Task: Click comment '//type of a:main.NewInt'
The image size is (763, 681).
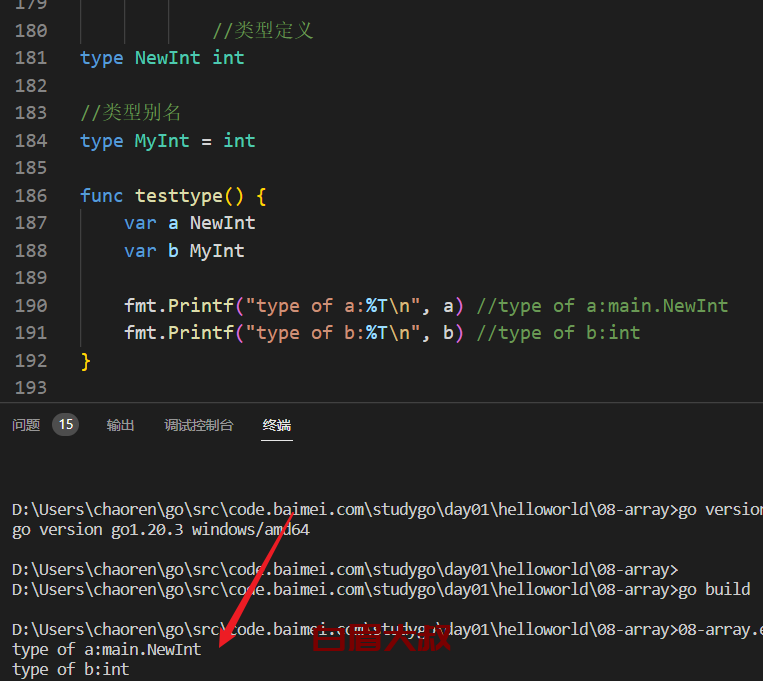Action: (x=602, y=306)
